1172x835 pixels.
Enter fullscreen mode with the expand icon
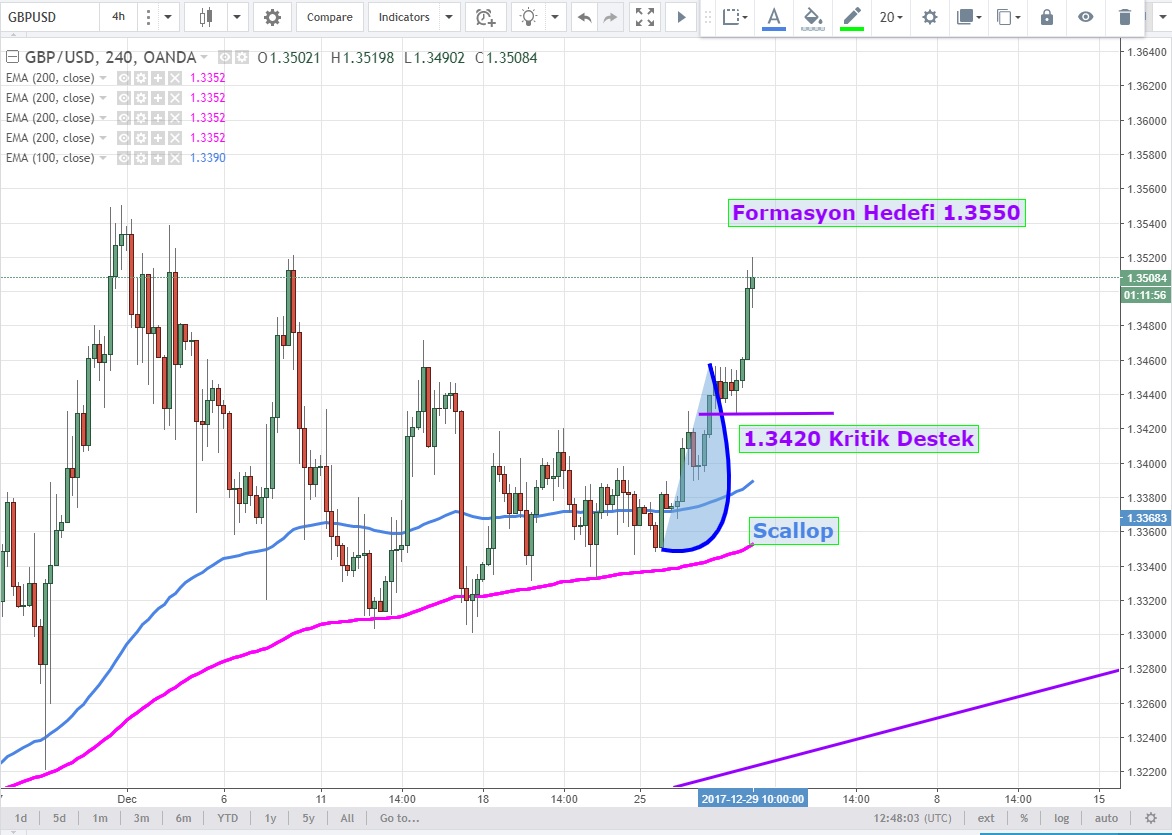click(646, 17)
